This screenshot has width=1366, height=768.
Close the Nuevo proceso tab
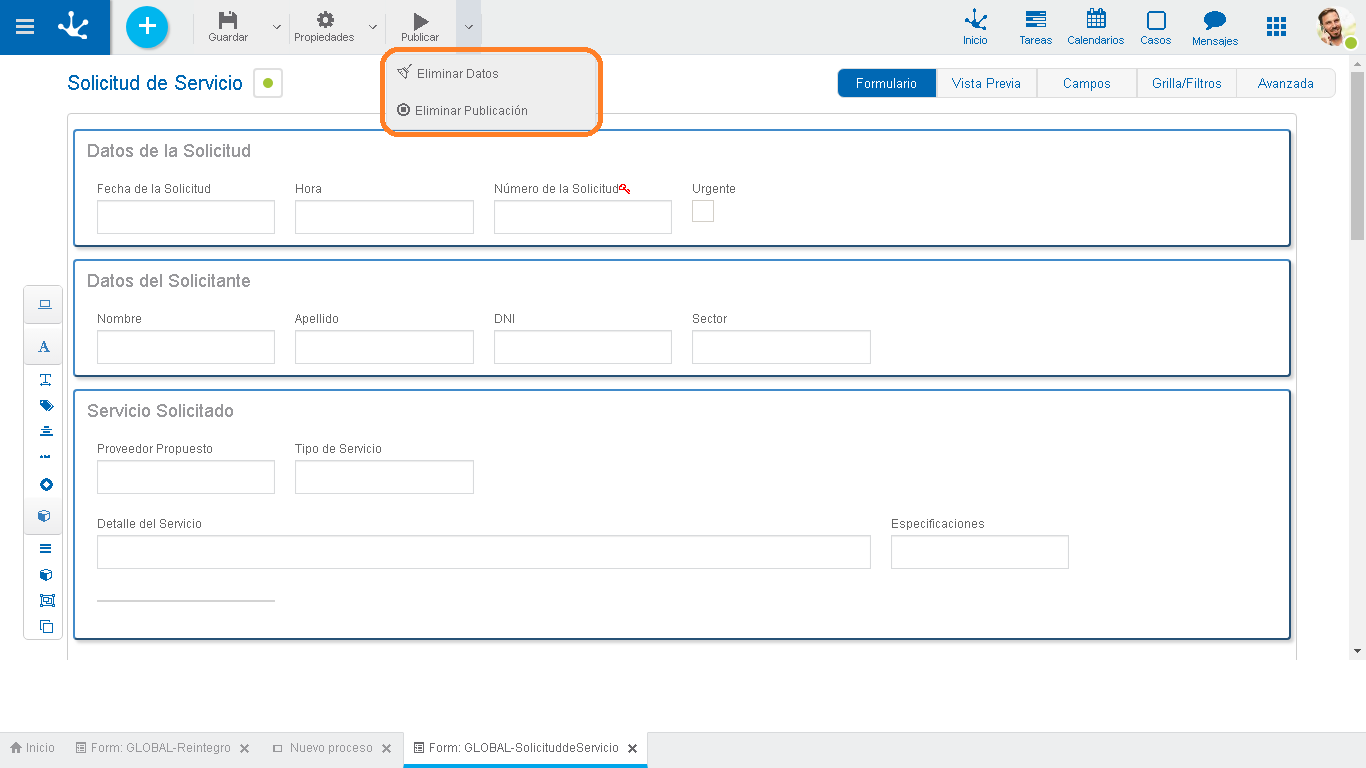(x=386, y=748)
